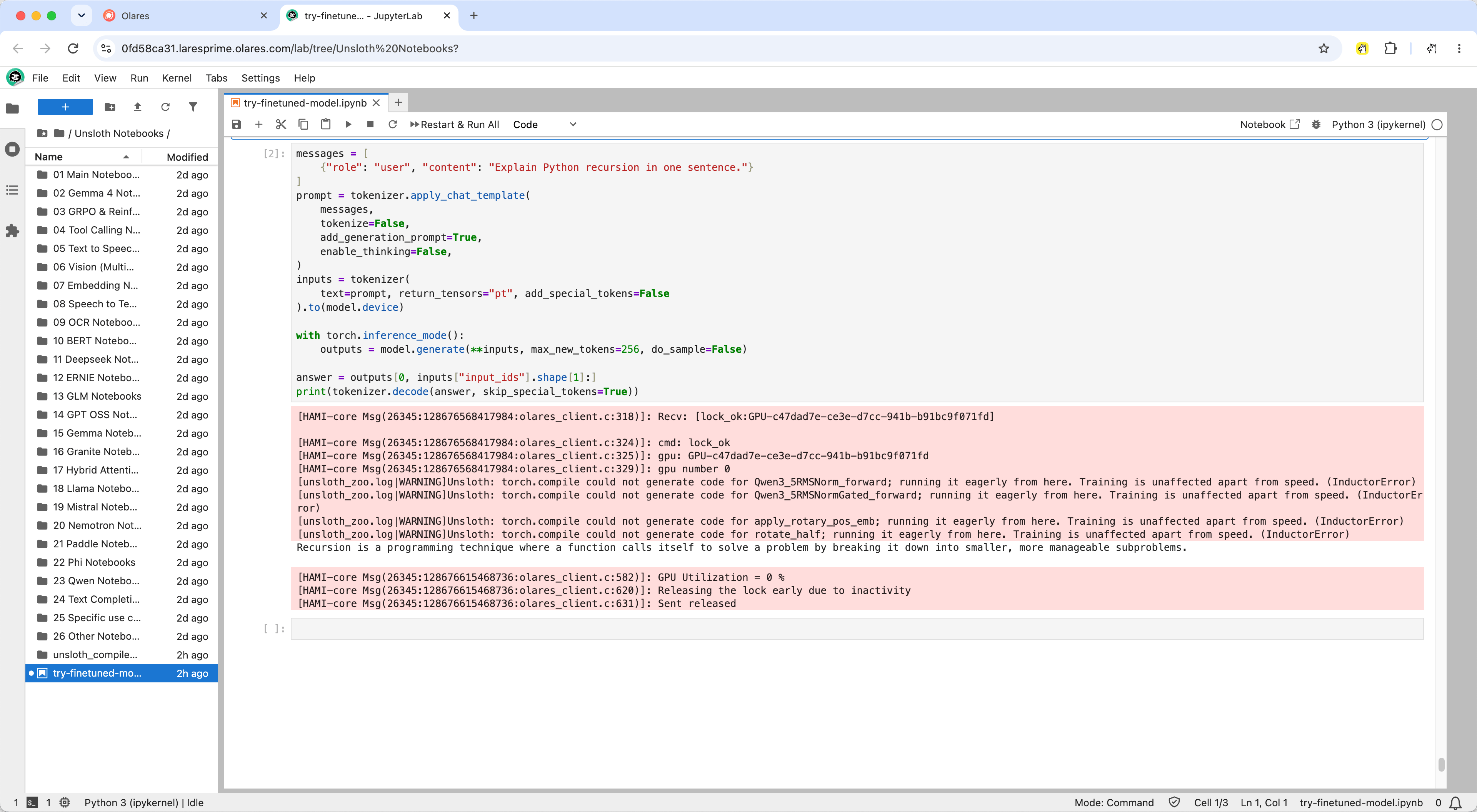
Task: Select the unsloth_compile folder
Action: pyautogui.click(x=122, y=654)
